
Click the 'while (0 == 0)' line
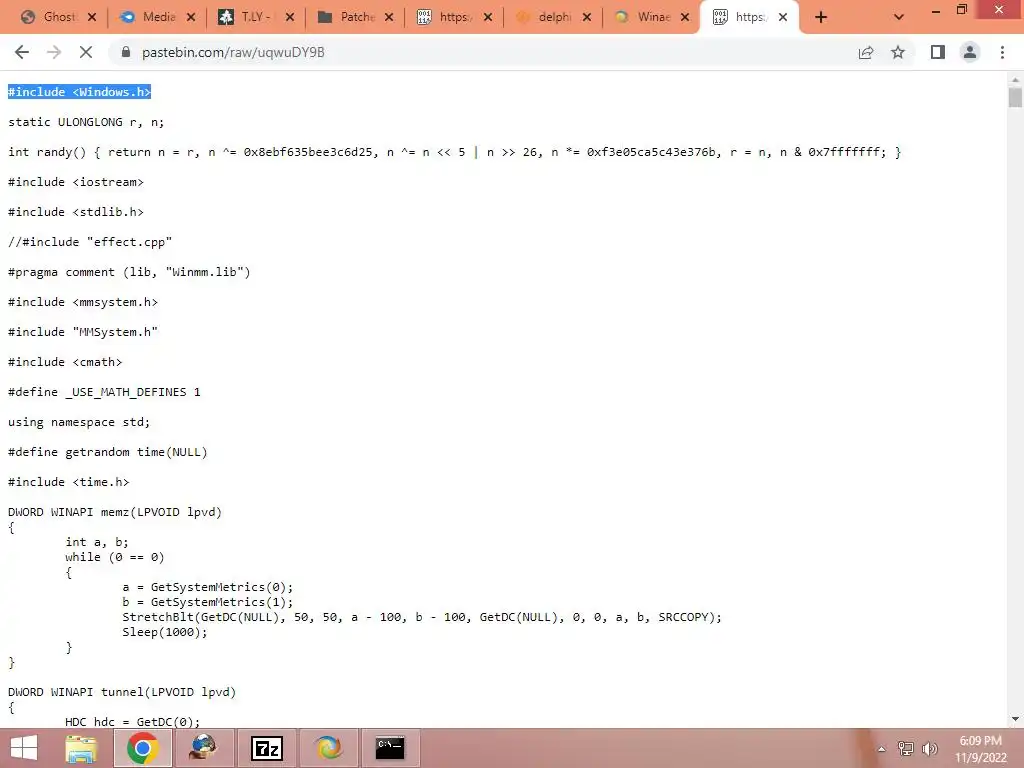click(x=115, y=557)
